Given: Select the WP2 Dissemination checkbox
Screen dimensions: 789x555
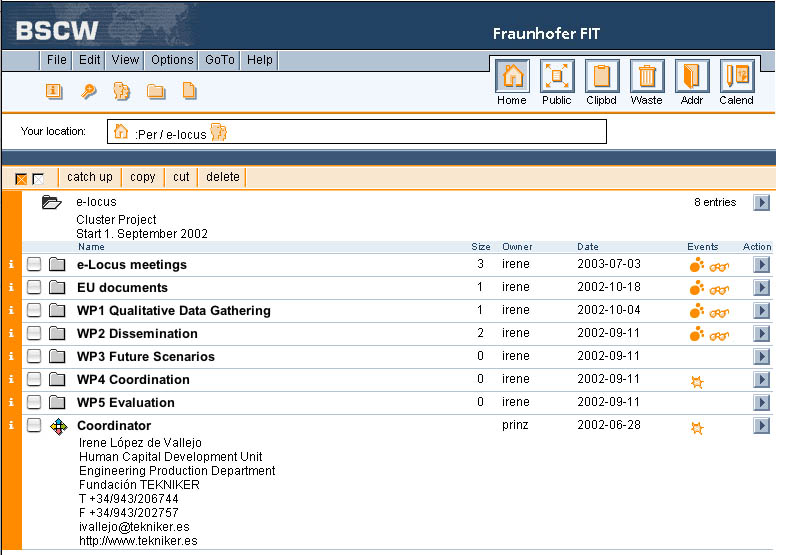Looking at the screenshot, I should click(x=34, y=334).
